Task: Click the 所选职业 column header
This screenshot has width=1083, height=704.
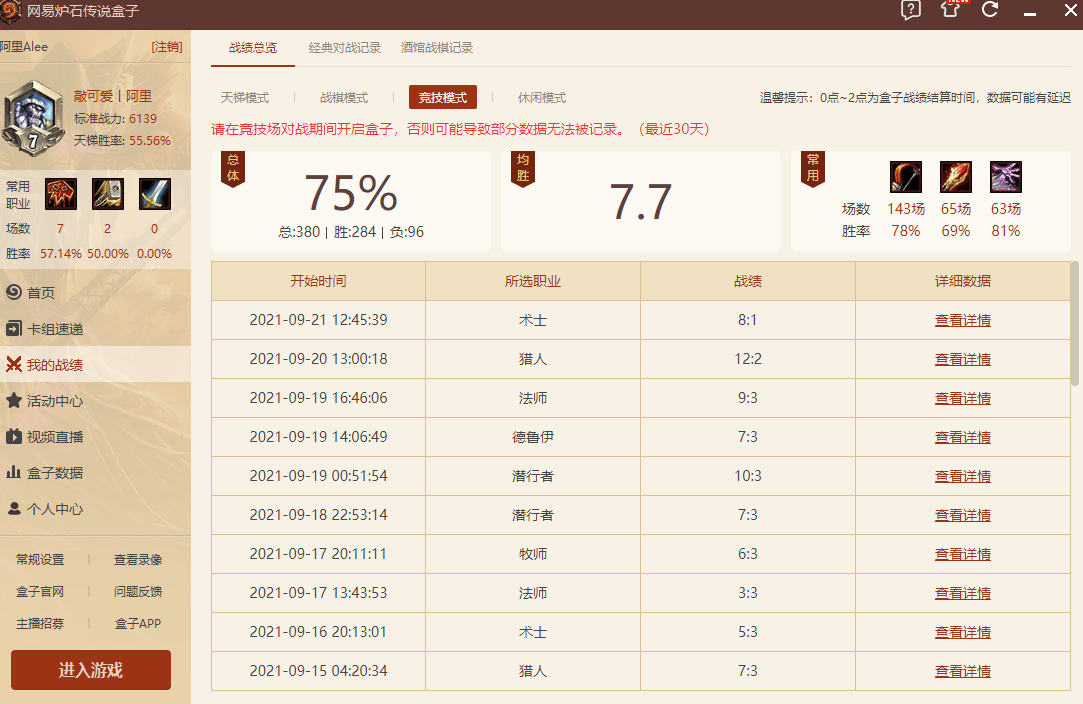Action: point(533,281)
